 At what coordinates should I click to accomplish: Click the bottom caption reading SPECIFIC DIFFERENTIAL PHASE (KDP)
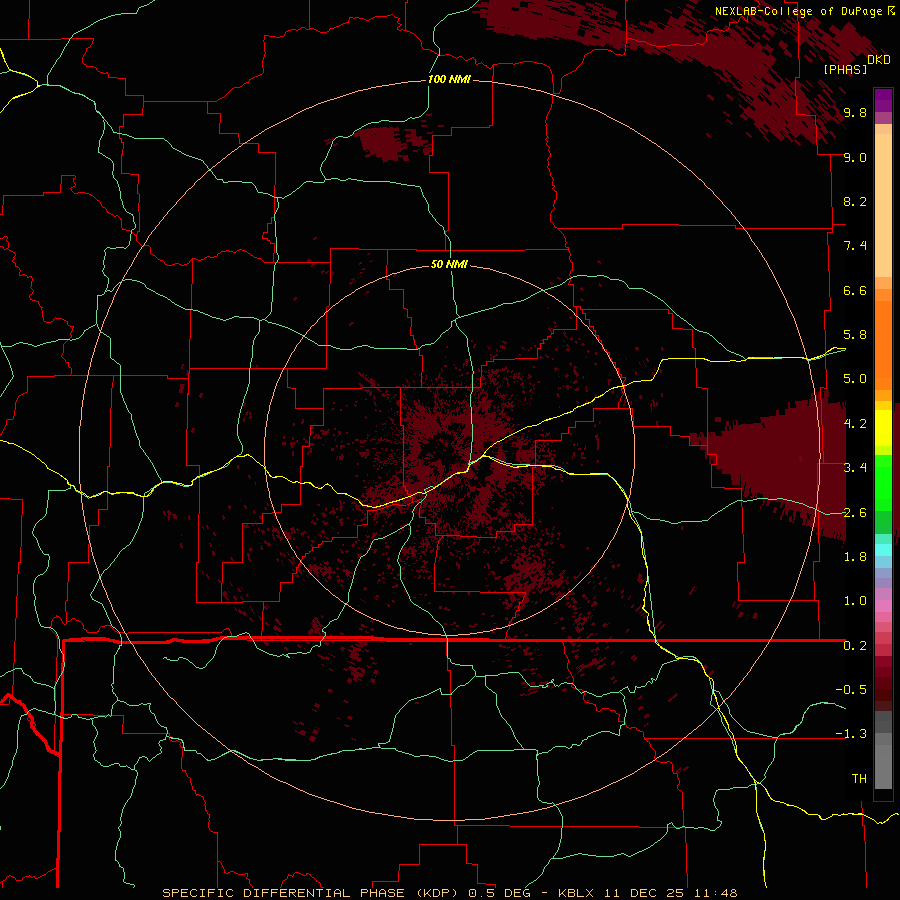[x=310, y=893]
